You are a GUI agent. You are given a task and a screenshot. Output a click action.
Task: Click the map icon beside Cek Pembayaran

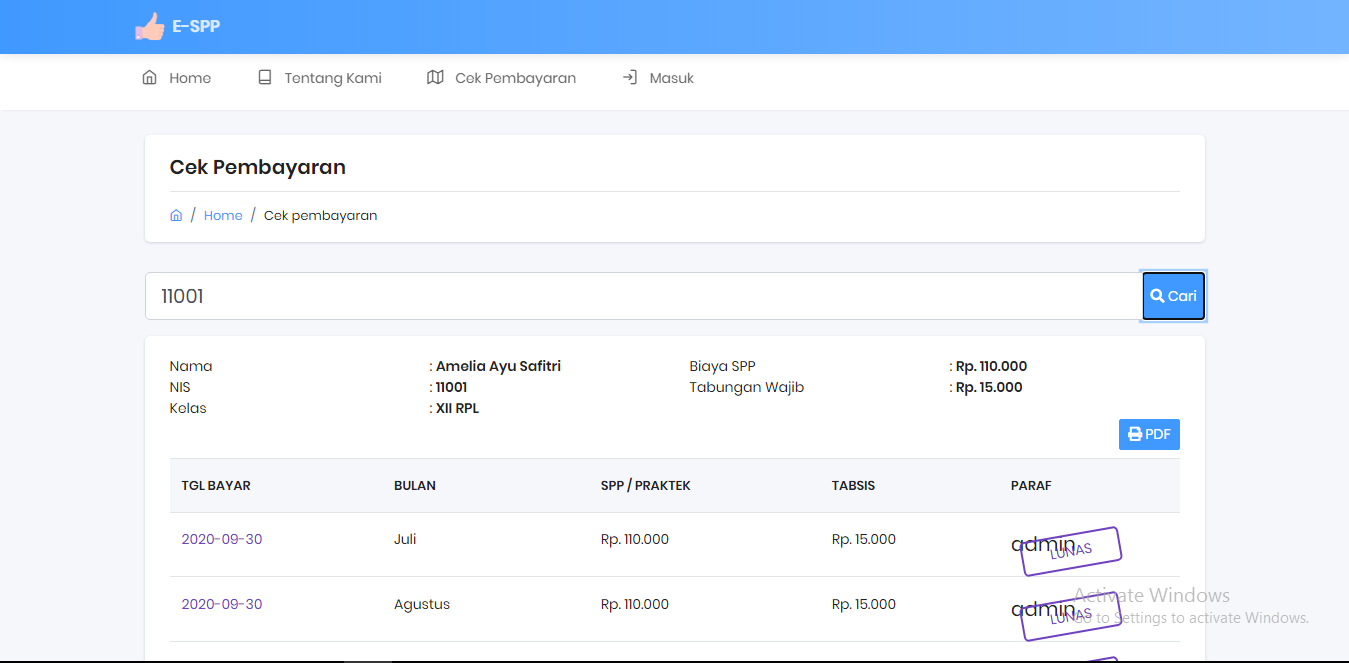[435, 77]
